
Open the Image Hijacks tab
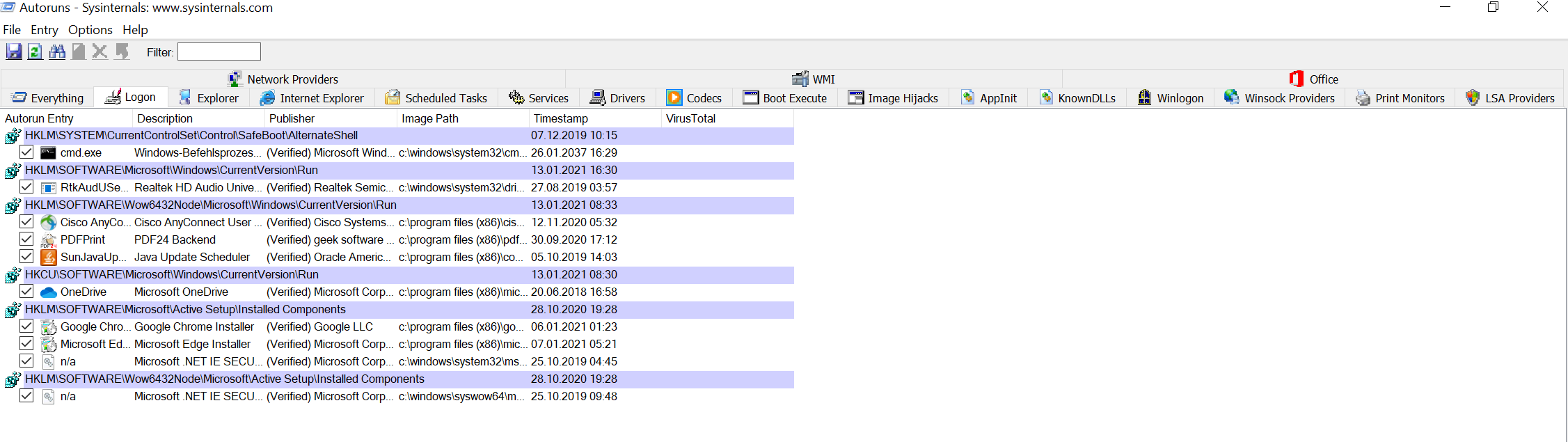coord(893,98)
